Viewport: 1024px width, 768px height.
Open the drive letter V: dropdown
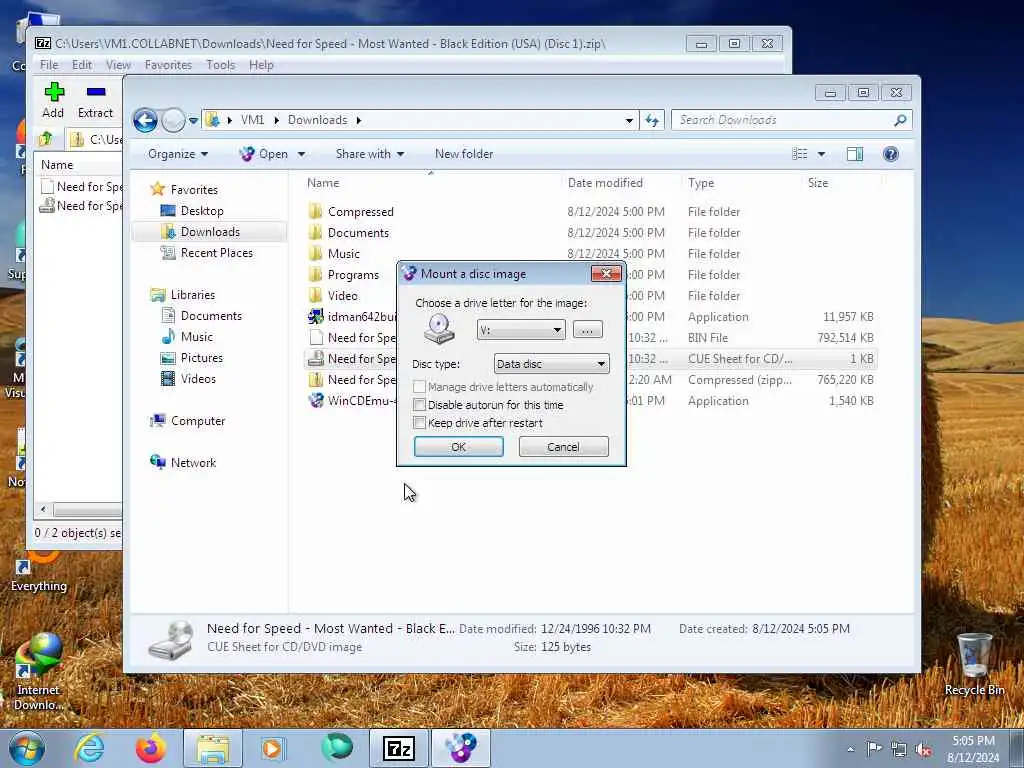click(521, 330)
